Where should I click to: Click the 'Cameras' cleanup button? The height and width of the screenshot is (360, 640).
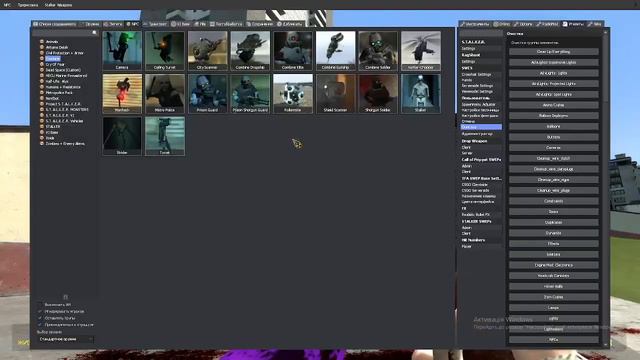point(553,148)
